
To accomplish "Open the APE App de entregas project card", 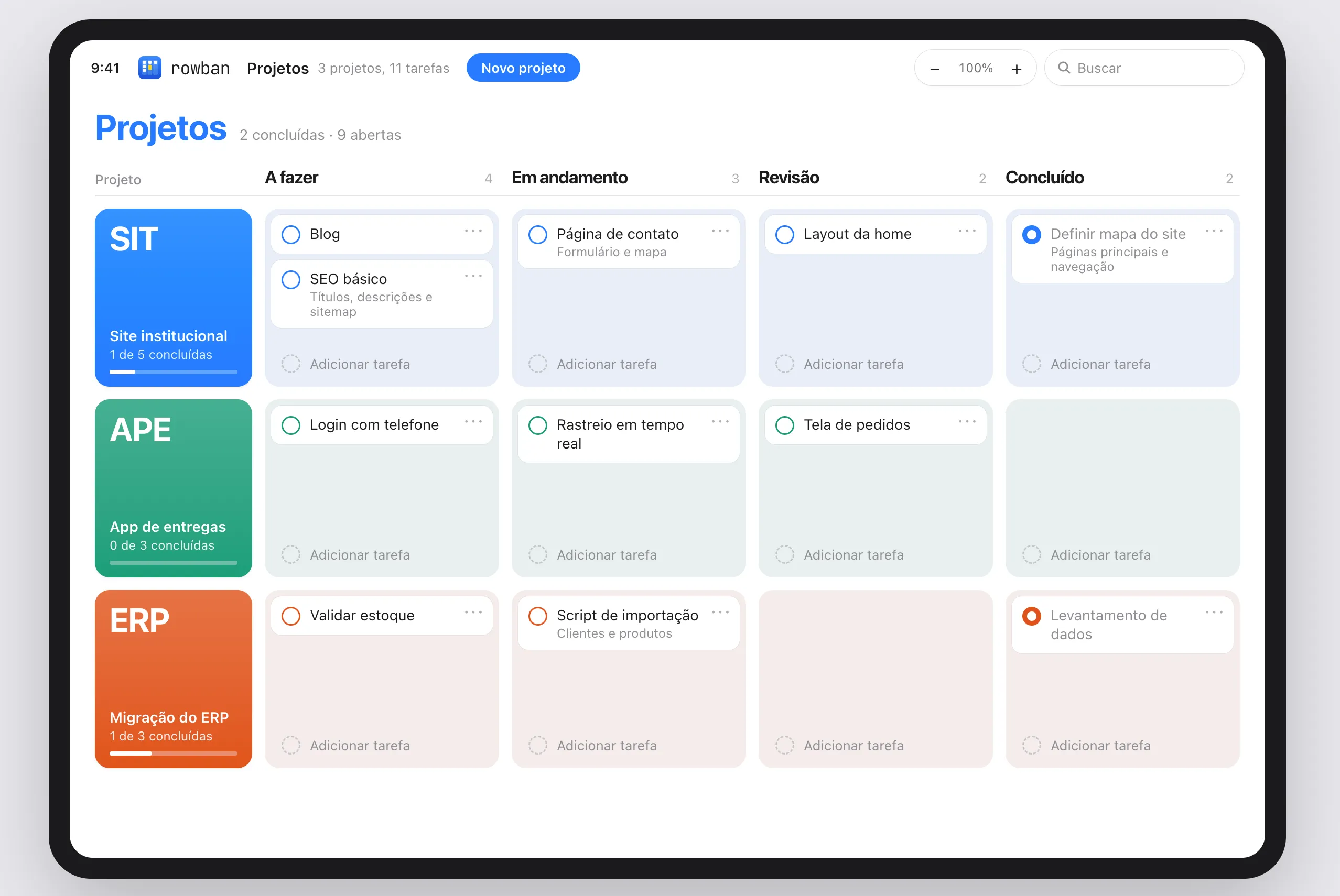I will coord(173,488).
